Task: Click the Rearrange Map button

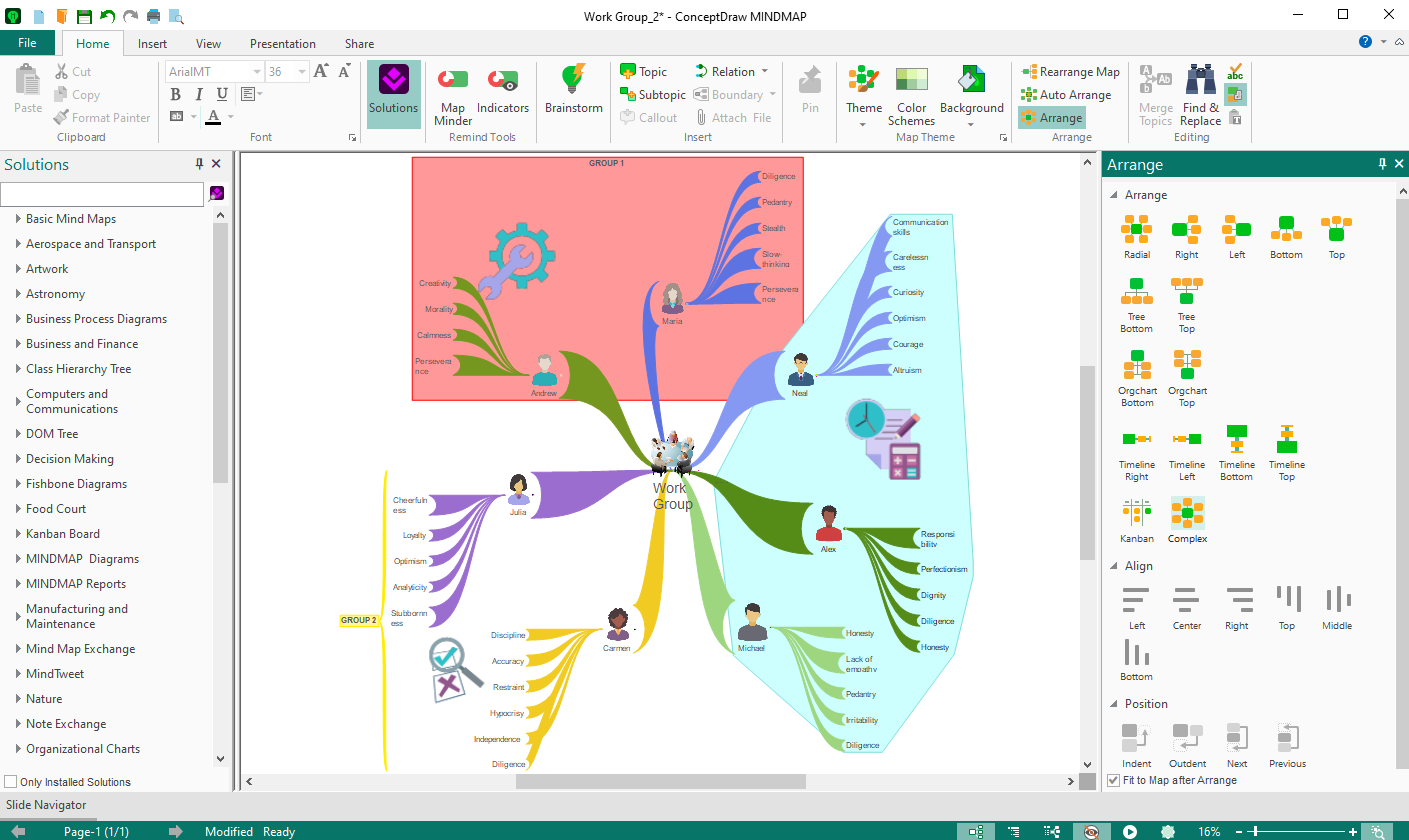Action: 1070,71
